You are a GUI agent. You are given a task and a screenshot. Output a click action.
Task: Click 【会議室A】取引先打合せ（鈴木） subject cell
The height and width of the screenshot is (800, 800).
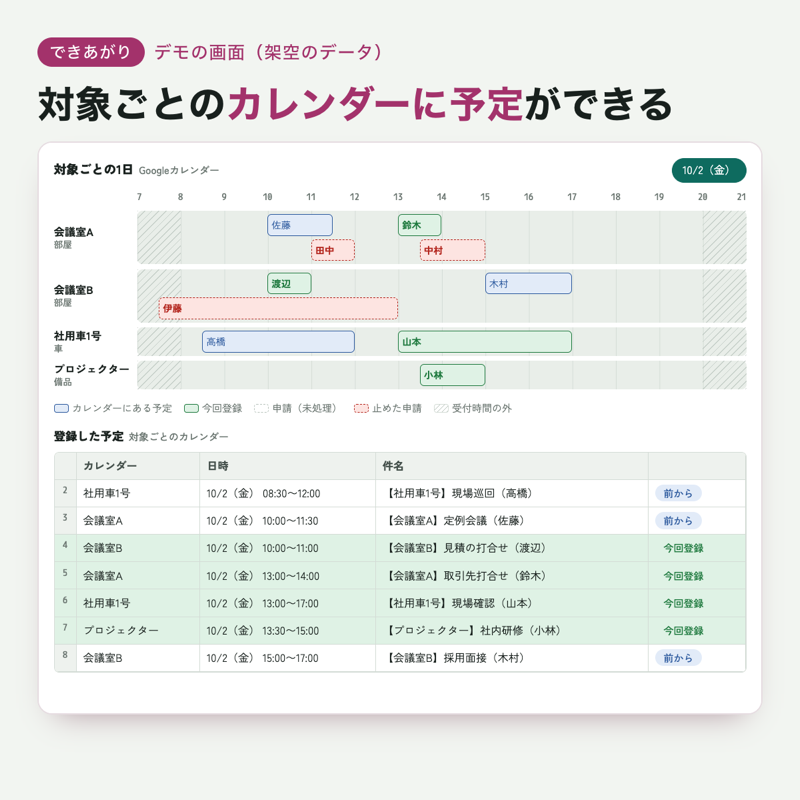tap(512, 576)
